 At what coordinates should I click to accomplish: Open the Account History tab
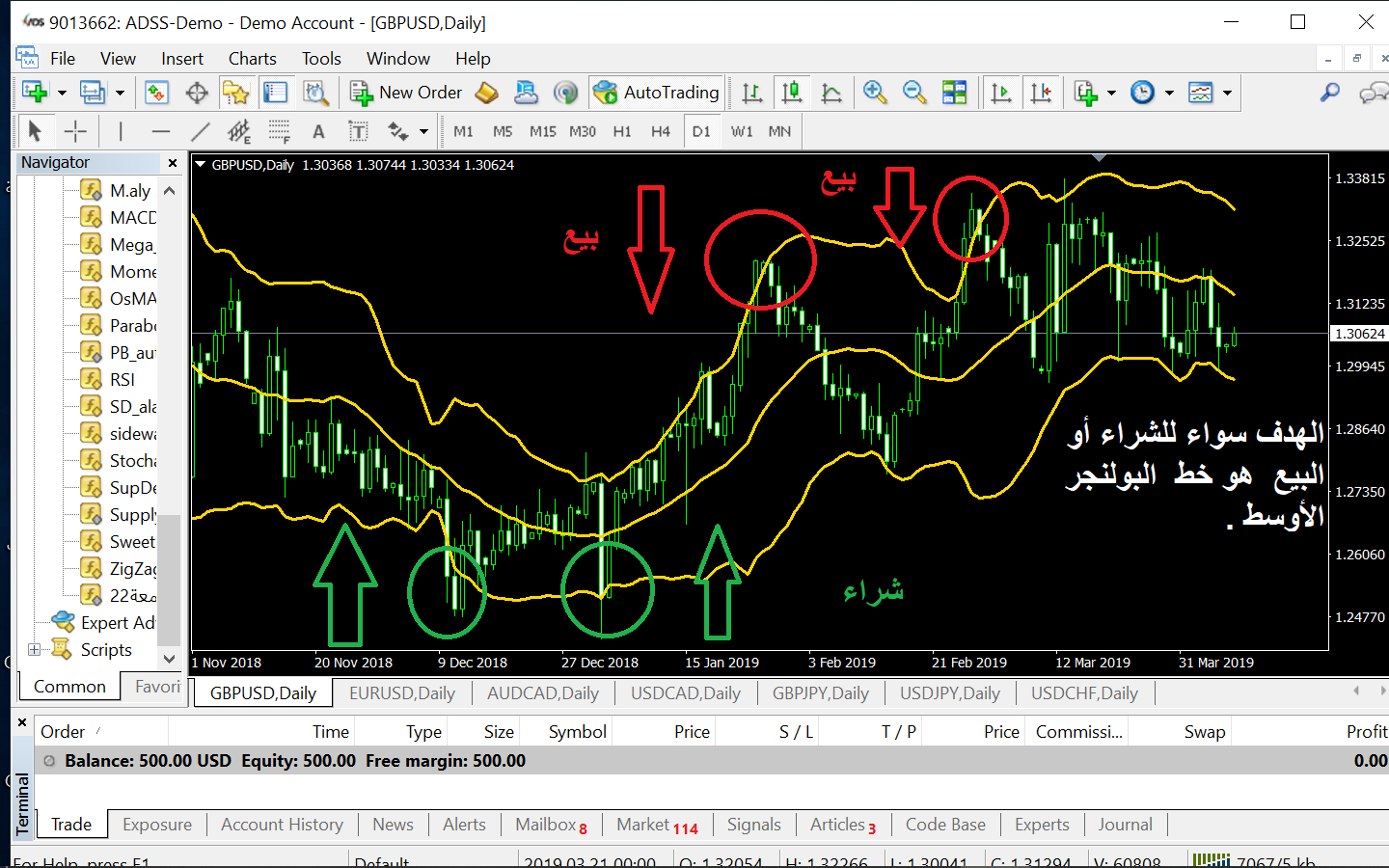(282, 825)
